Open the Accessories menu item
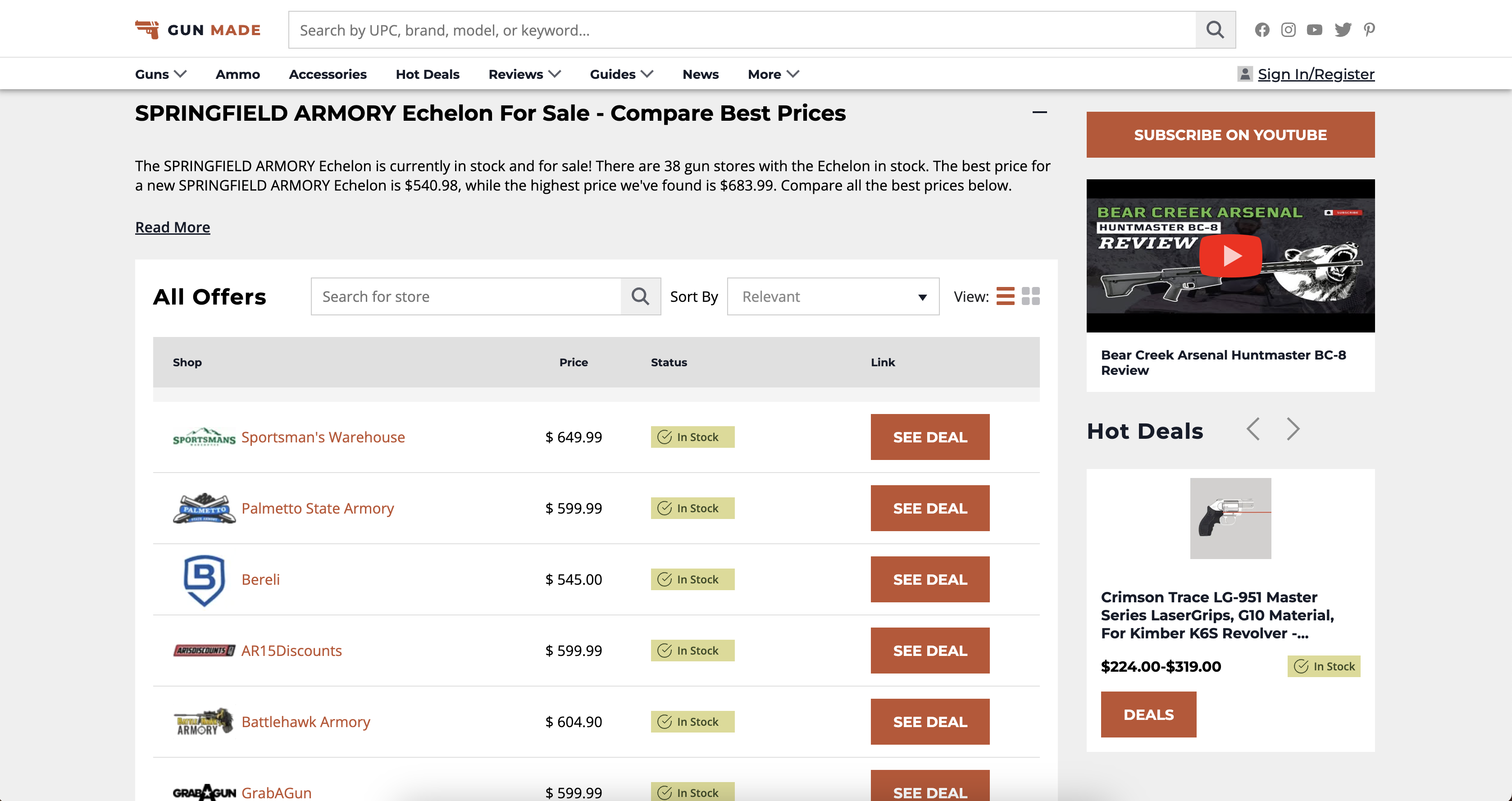The image size is (1512, 801). tap(328, 74)
